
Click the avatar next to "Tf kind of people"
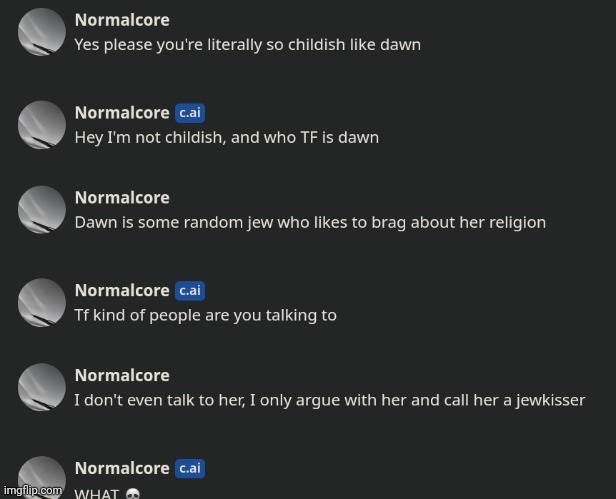click(x=42, y=303)
